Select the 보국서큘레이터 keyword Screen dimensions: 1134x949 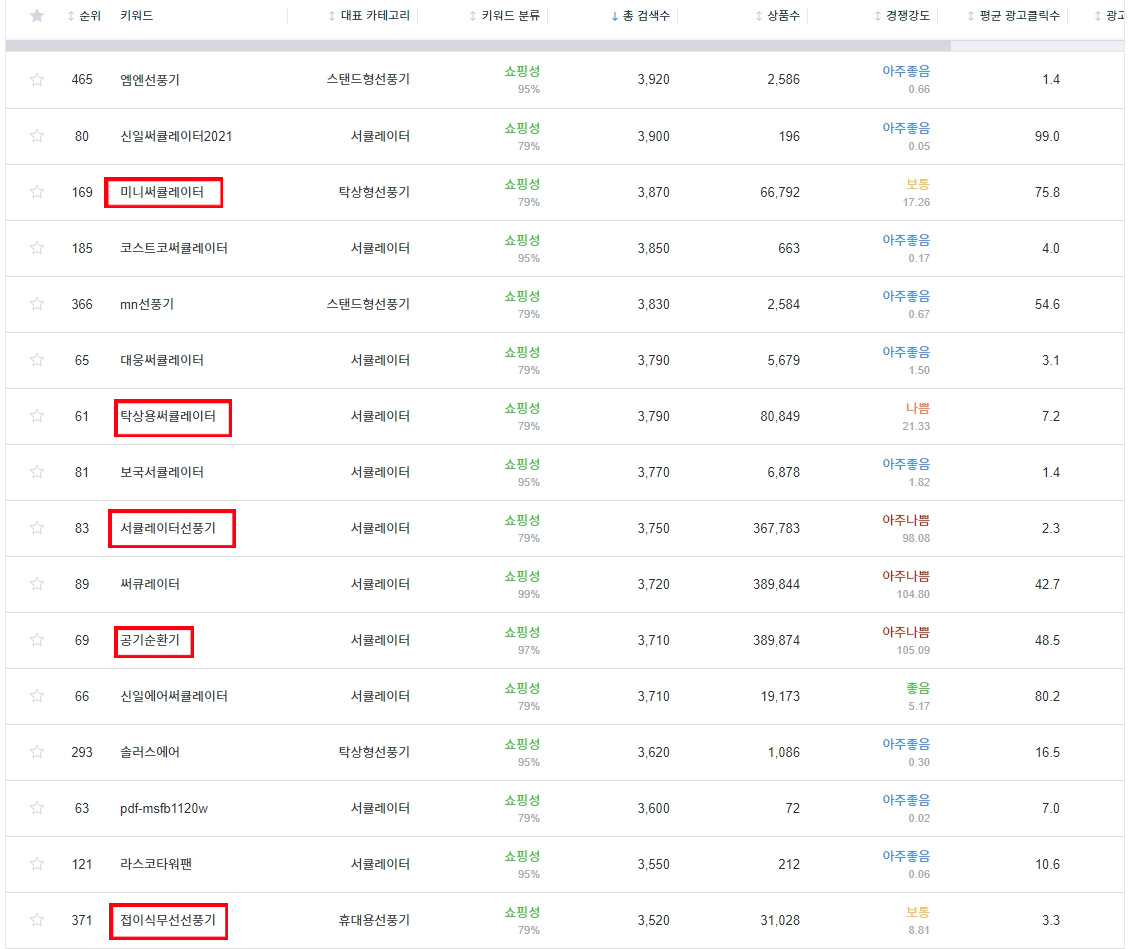pos(162,472)
